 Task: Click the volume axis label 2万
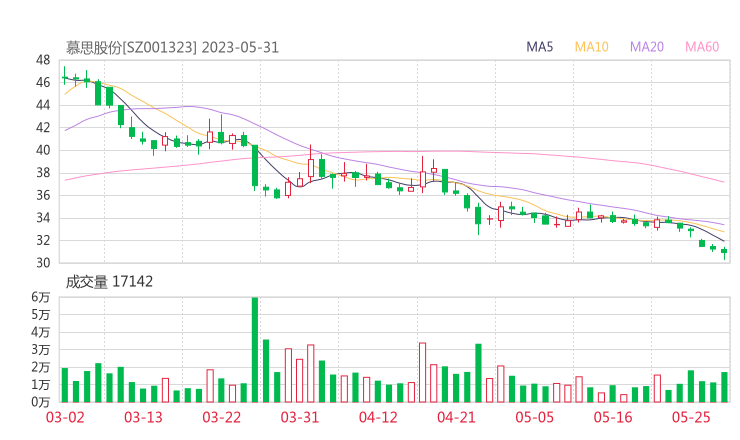click(x=41, y=367)
